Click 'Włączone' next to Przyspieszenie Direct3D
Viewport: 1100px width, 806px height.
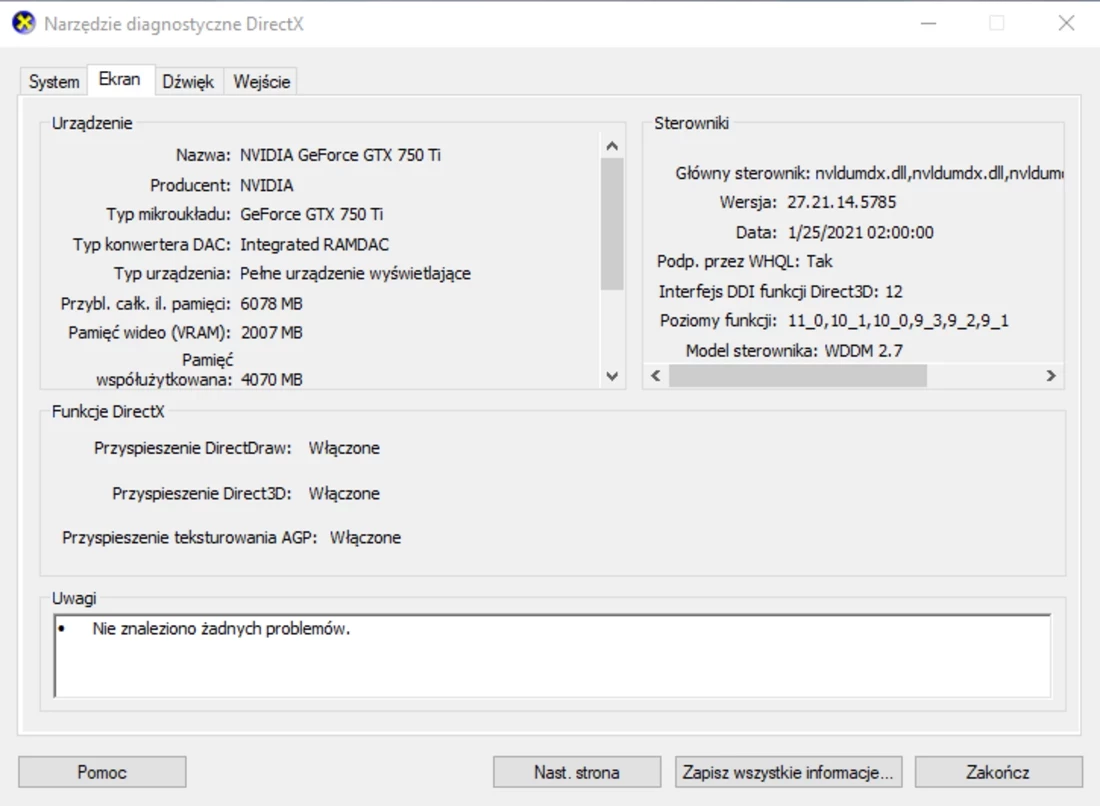pos(344,494)
